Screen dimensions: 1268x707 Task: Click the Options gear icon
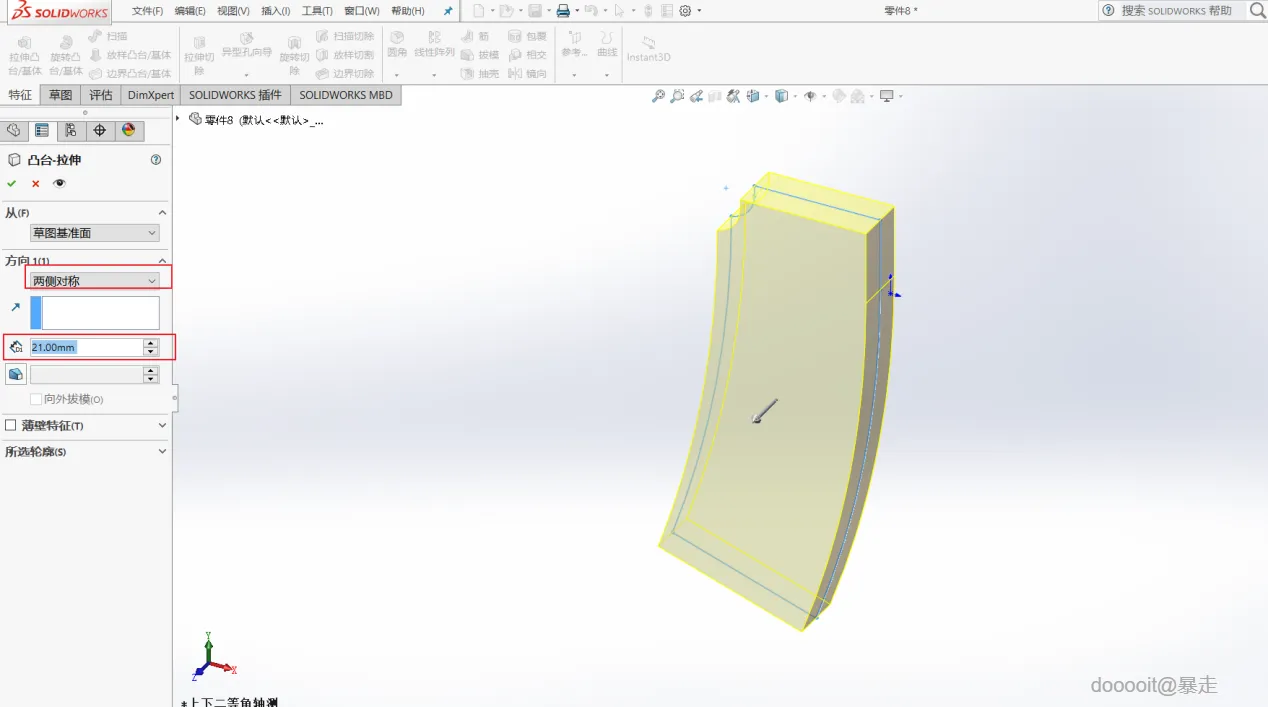[x=685, y=11]
